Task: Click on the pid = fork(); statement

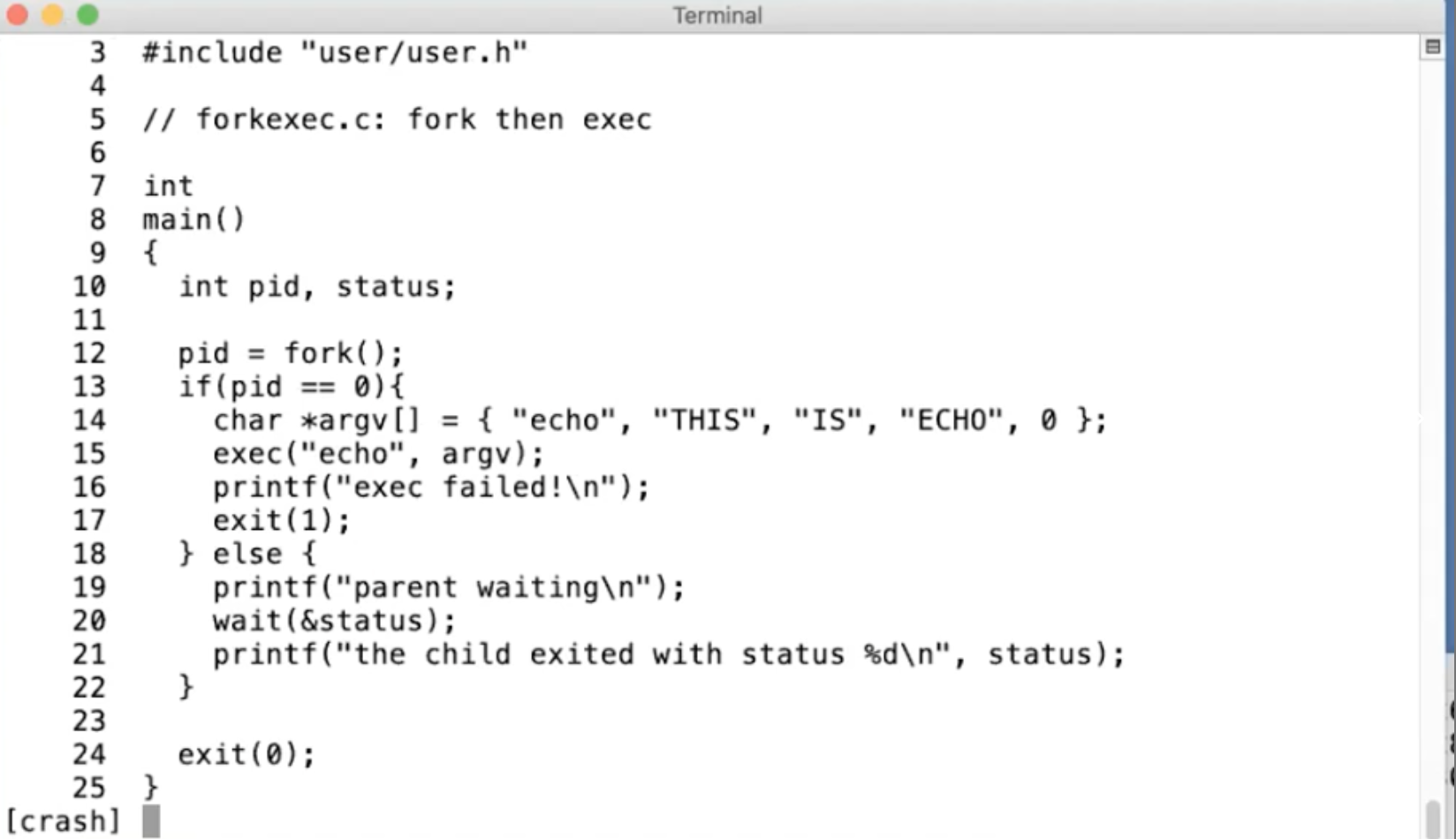Action: 291,353
